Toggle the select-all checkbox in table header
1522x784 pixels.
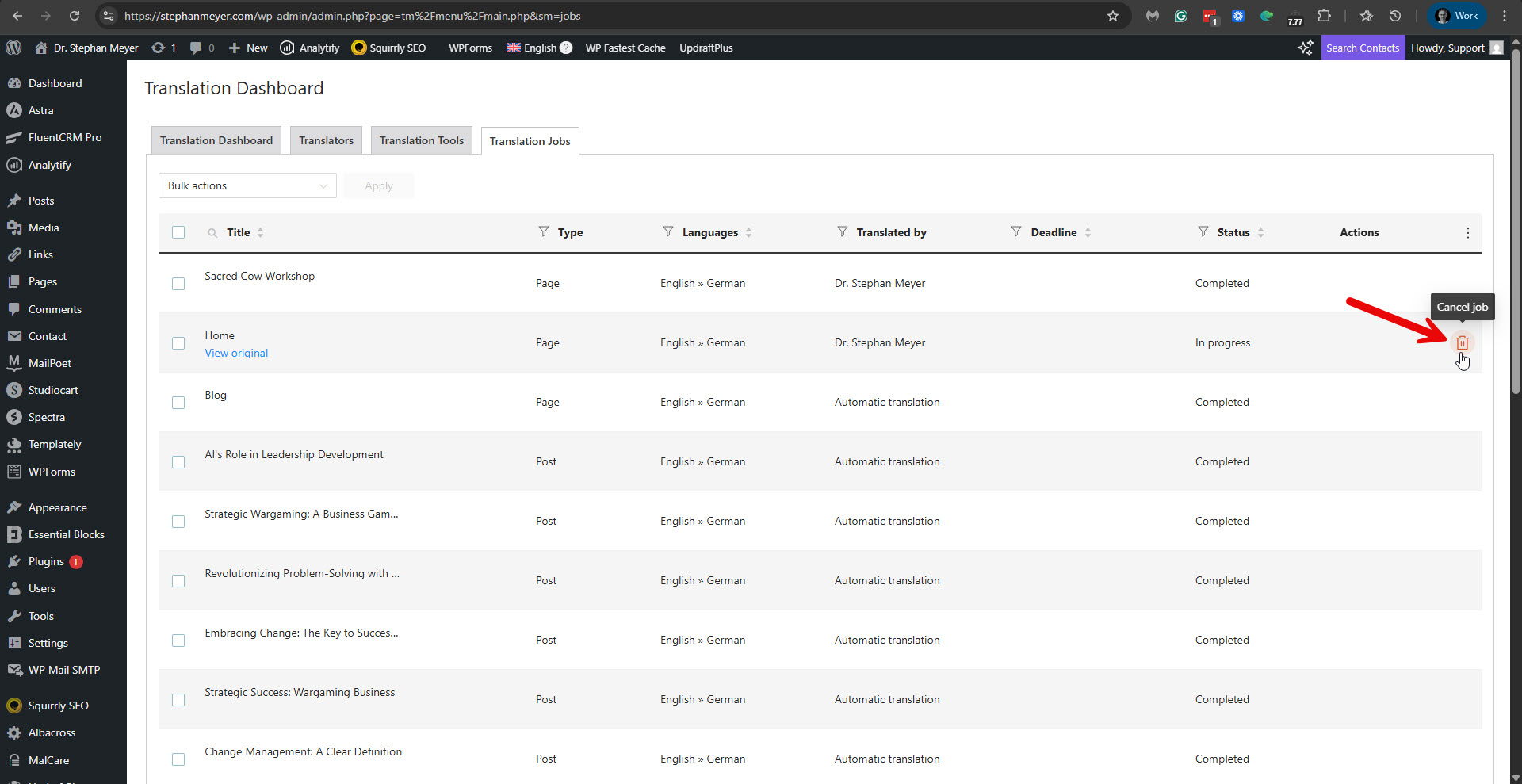(x=178, y=232)
